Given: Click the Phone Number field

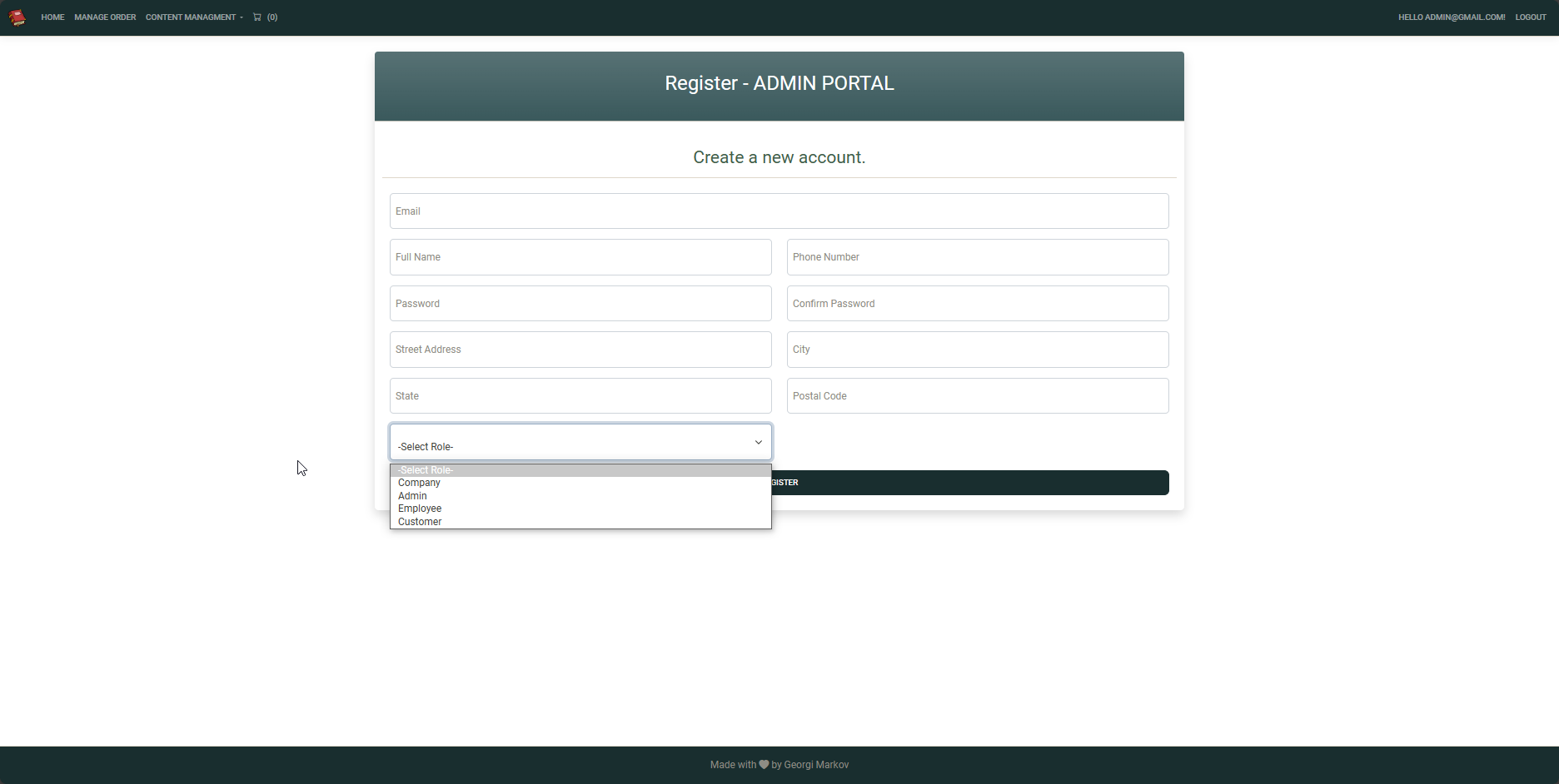Looking at the screenshot, I should [x=978, y=257].
